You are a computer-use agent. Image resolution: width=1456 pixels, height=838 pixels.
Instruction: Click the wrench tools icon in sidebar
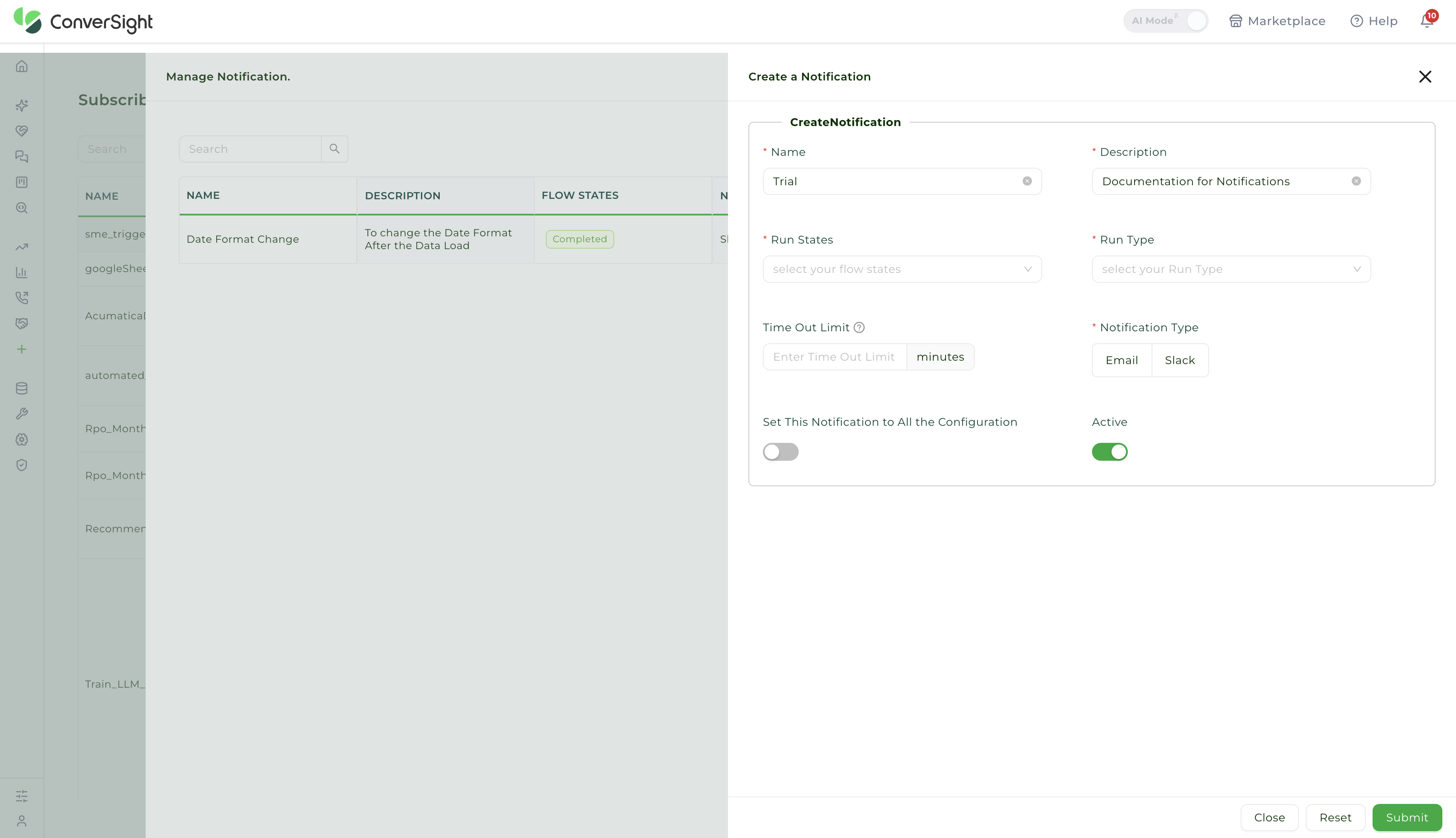[22, 414]
